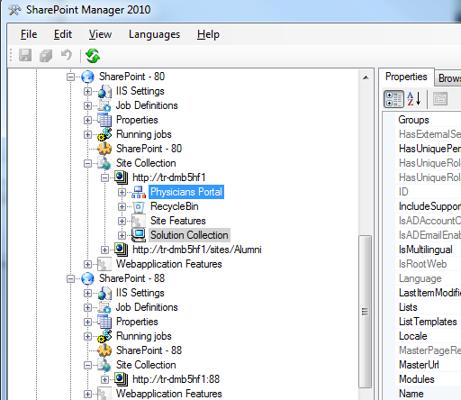Screen dimensions: 461x400
Task: Select the Physicians Portal tree item
Action: [x=186, y=192]
